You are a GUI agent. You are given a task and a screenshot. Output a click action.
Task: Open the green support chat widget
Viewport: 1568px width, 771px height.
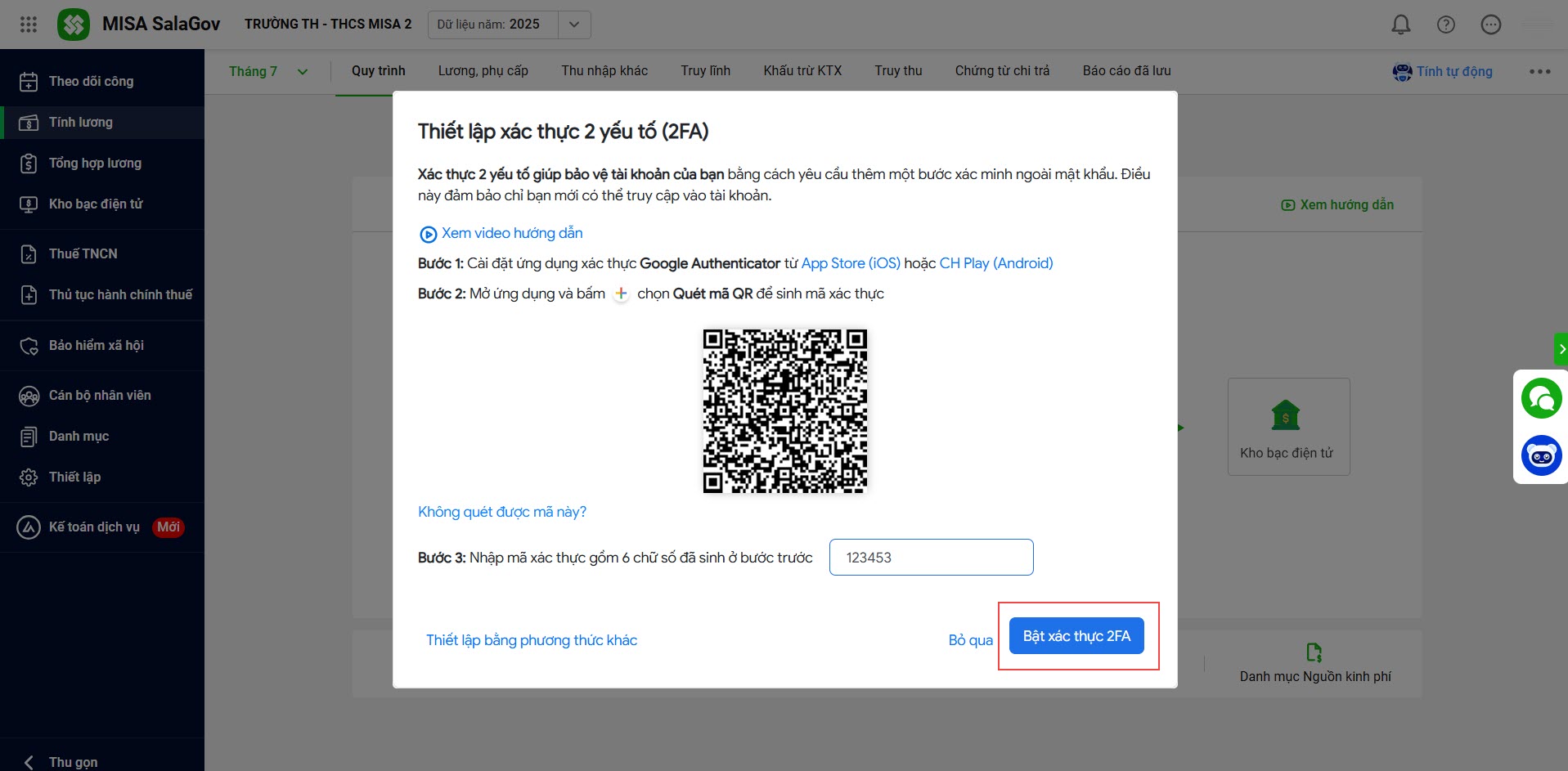click(1541, 399)
